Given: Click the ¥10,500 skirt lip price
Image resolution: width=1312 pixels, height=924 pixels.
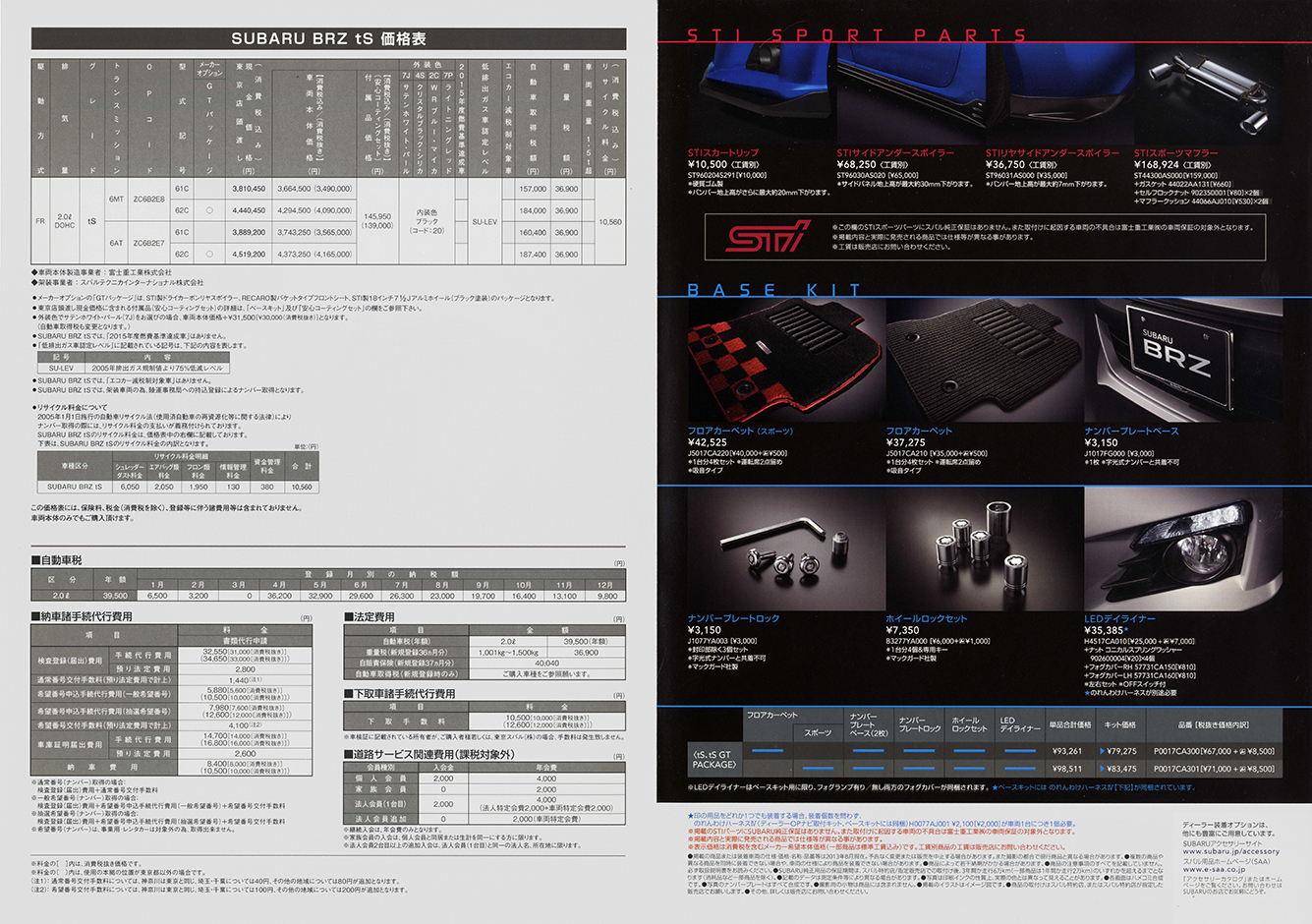Looking at the screenshot, I should click(x=707, y=164).
